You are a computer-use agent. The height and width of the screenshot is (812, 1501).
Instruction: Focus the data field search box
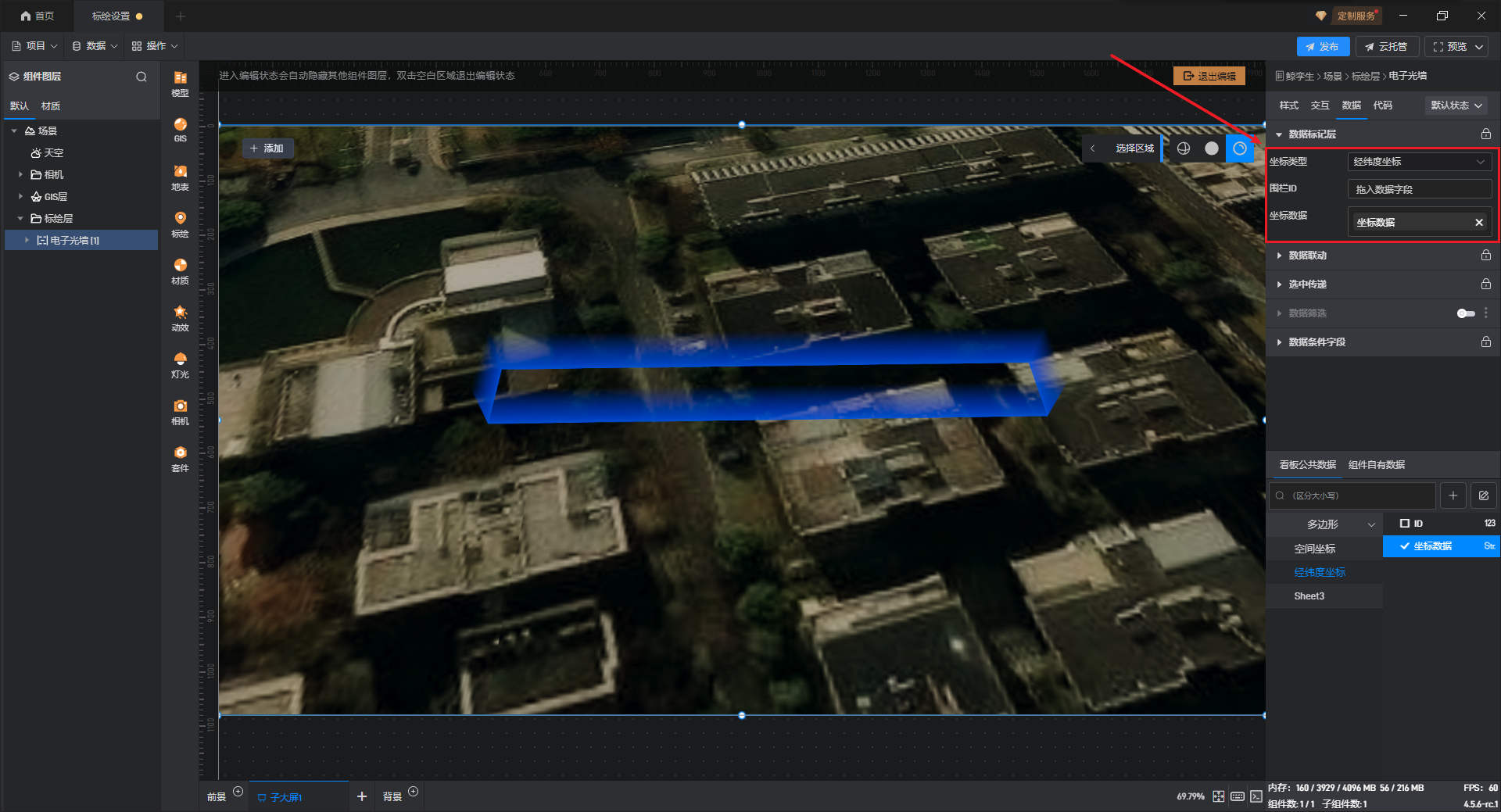(1352, 495)
